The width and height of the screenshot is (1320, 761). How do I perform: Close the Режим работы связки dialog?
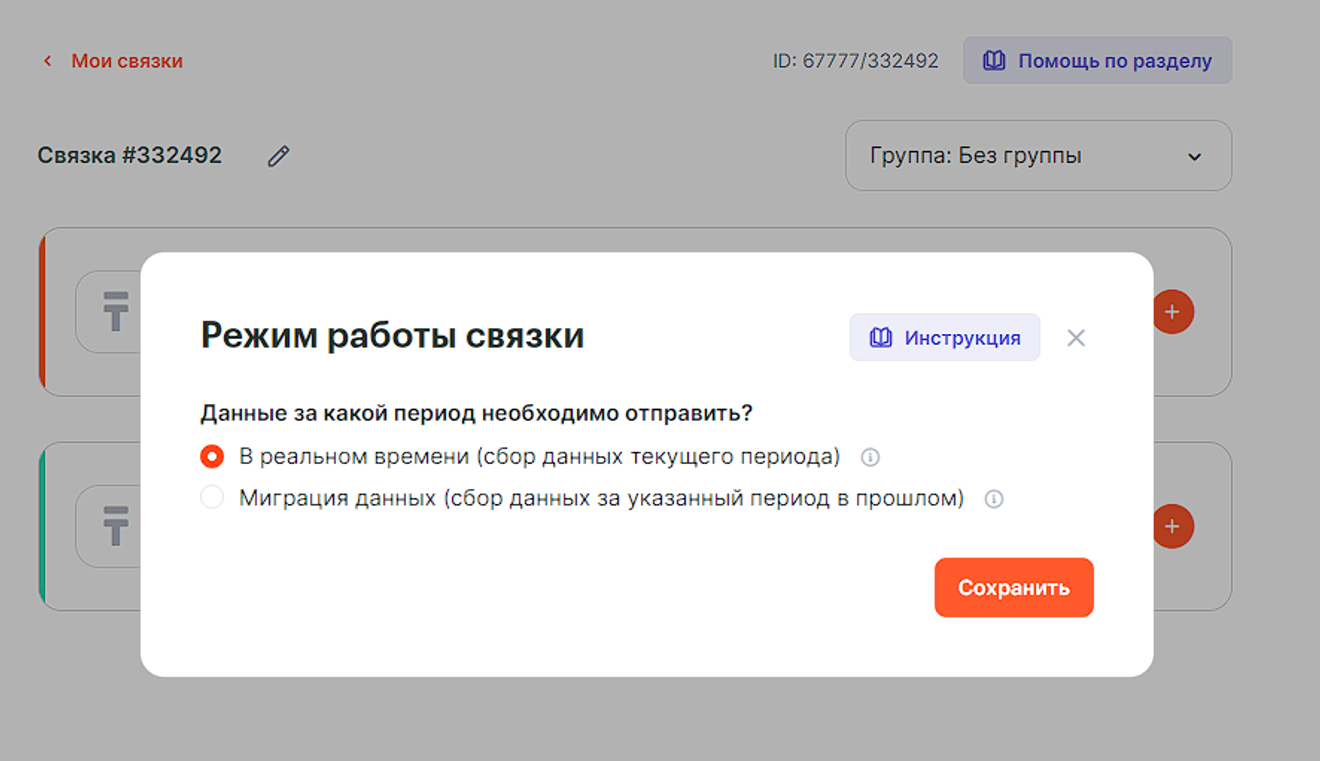coord(1076,338)
